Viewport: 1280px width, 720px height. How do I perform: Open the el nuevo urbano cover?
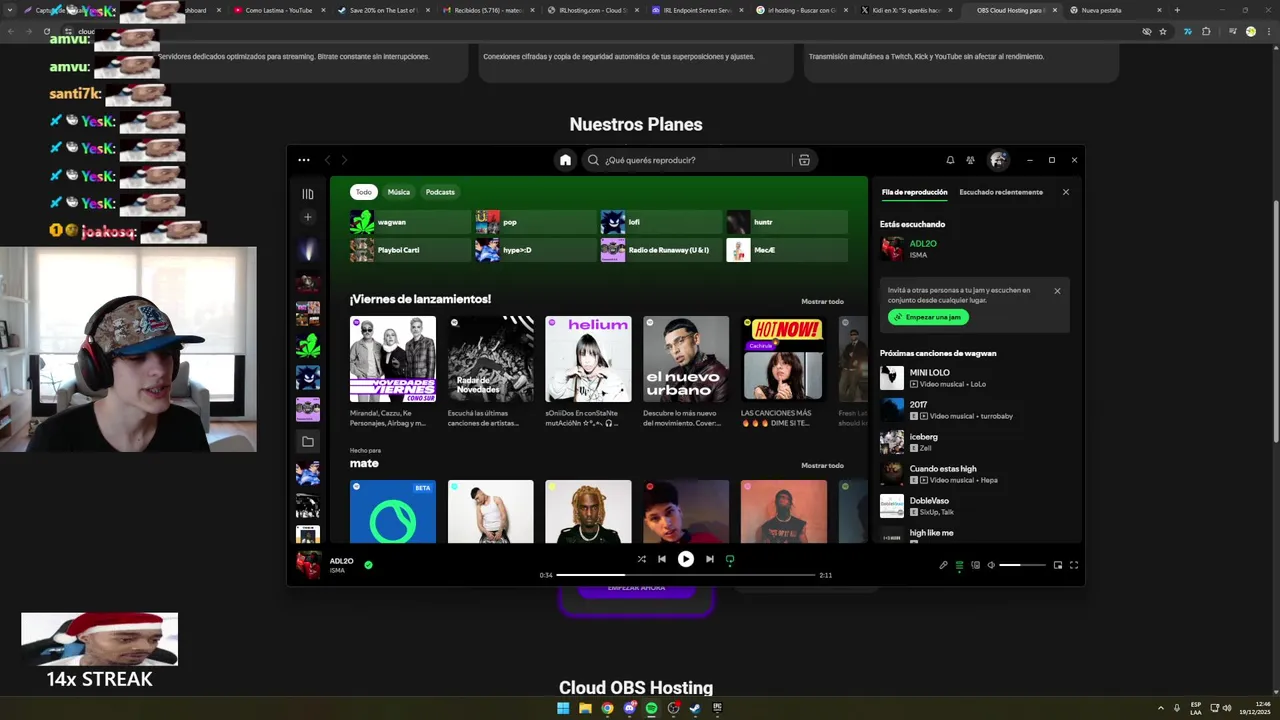pyautogui.click(x=686, y=359)
